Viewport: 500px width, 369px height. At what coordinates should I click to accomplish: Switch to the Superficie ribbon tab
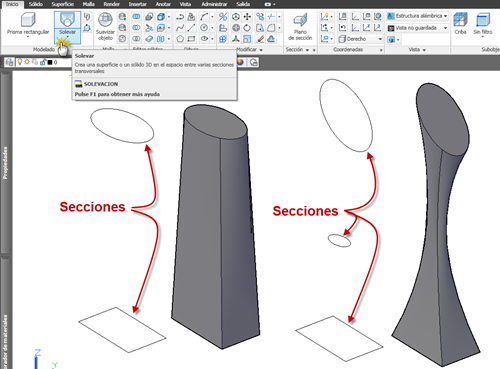click(x=63, y=4)
